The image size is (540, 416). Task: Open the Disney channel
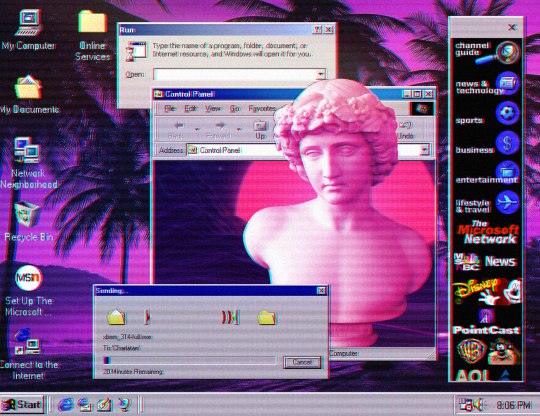487,292
